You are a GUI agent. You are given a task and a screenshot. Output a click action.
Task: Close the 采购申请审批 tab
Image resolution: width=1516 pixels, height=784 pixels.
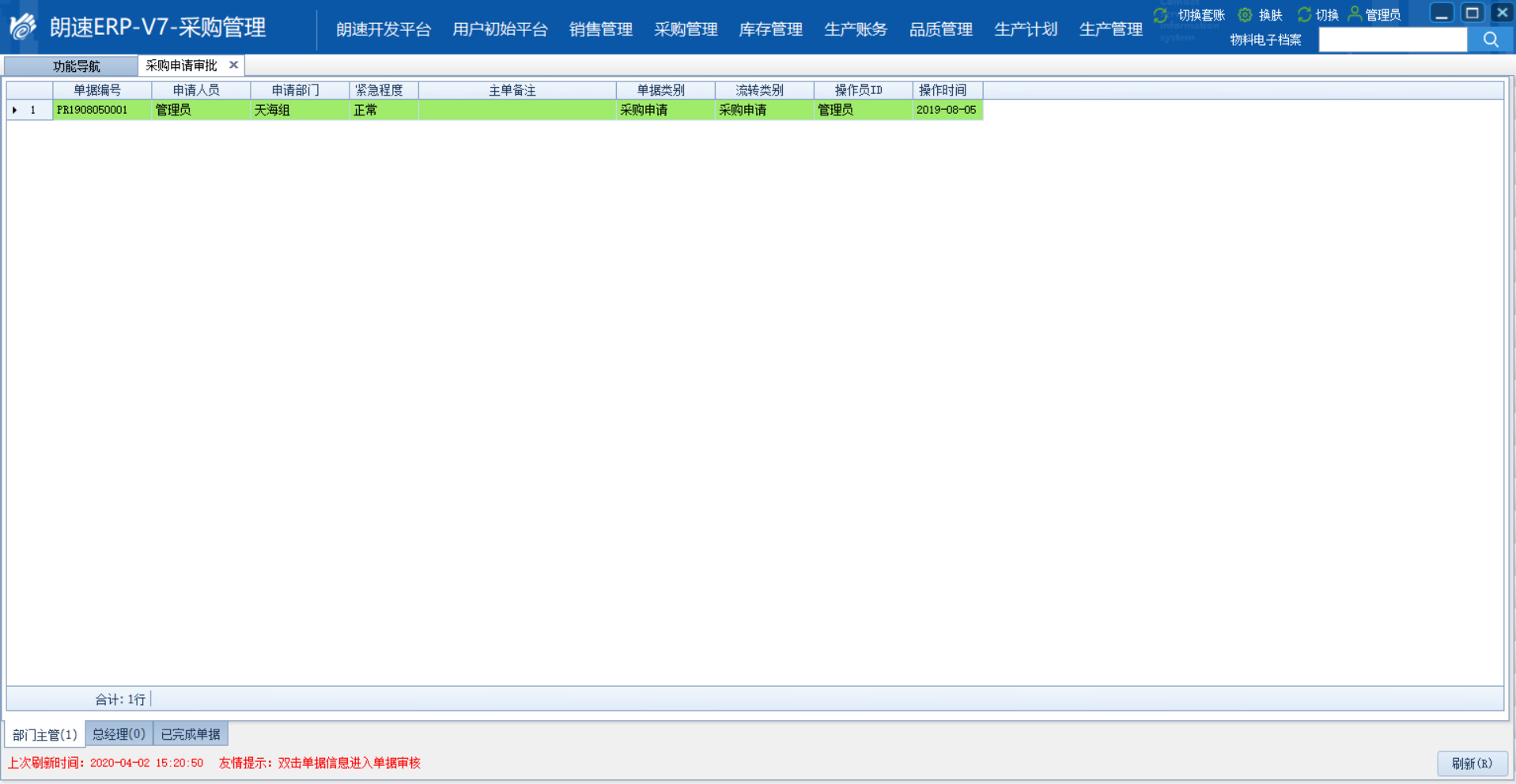[x=233, y=65]
